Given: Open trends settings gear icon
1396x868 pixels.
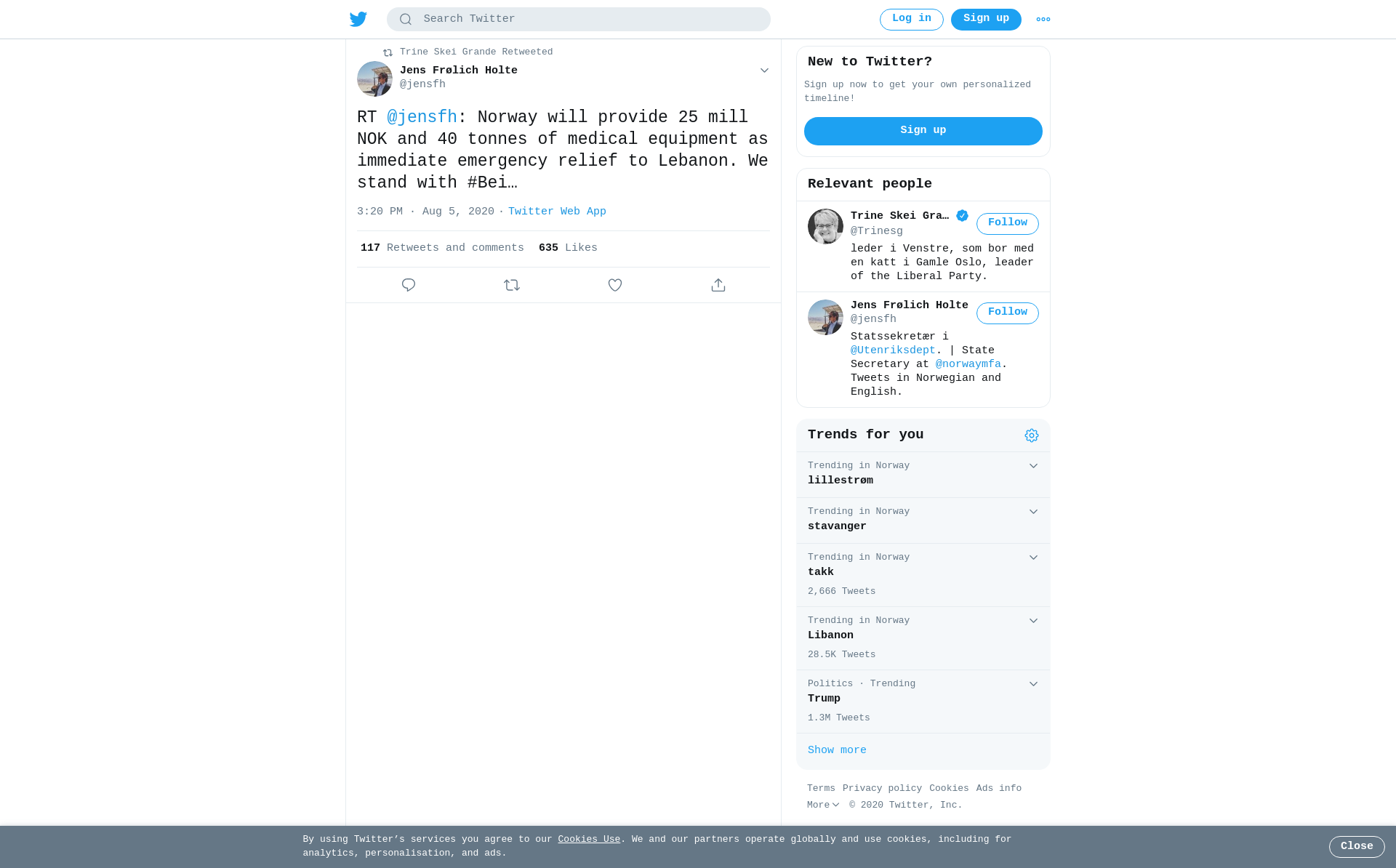Looking at the screenshot, I should 1032,435.
